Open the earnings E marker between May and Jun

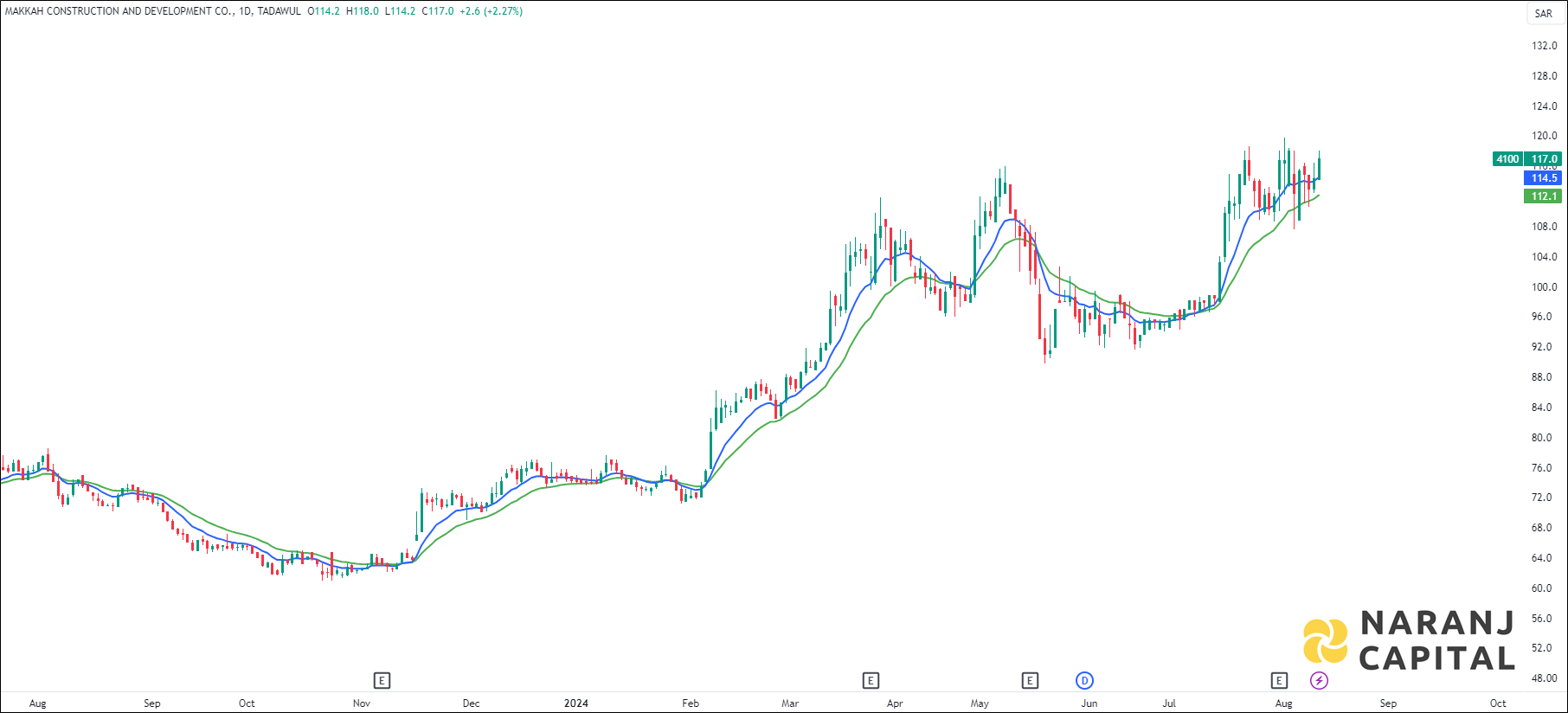[1030, 680]
